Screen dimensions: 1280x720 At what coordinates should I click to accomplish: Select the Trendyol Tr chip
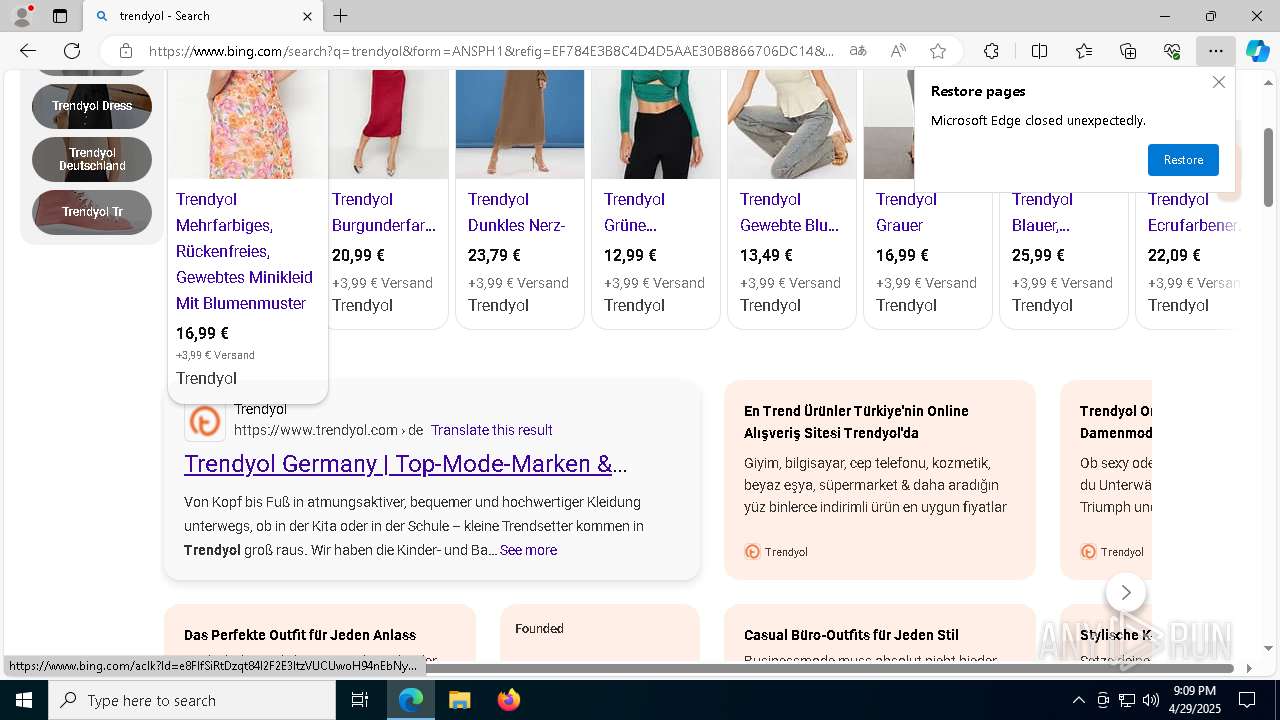click(x=92, y=212)
